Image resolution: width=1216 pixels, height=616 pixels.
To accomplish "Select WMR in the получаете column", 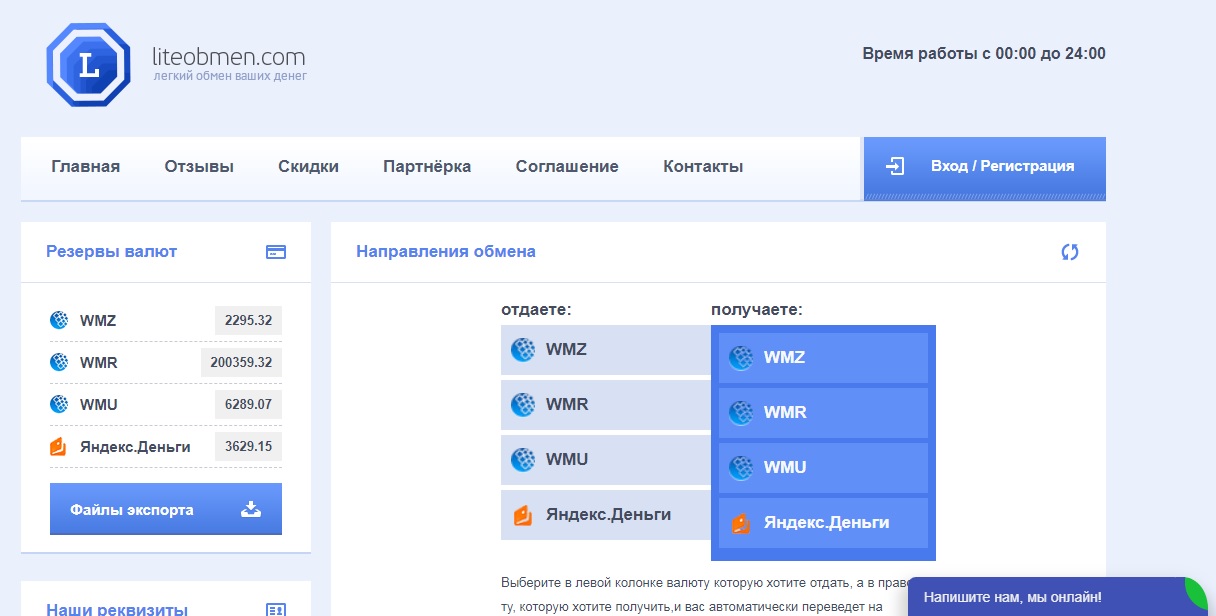I will pos(823,413).
